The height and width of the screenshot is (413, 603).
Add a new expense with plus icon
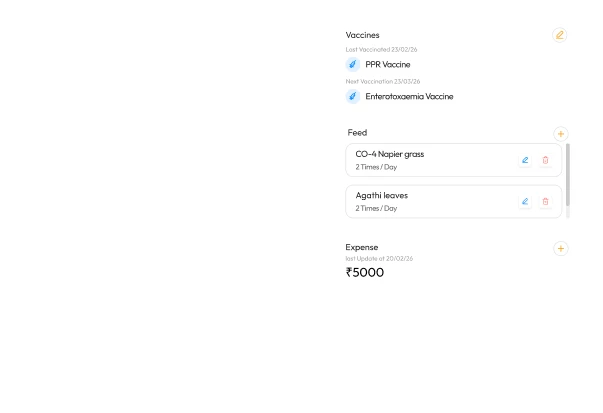point(561,248)
